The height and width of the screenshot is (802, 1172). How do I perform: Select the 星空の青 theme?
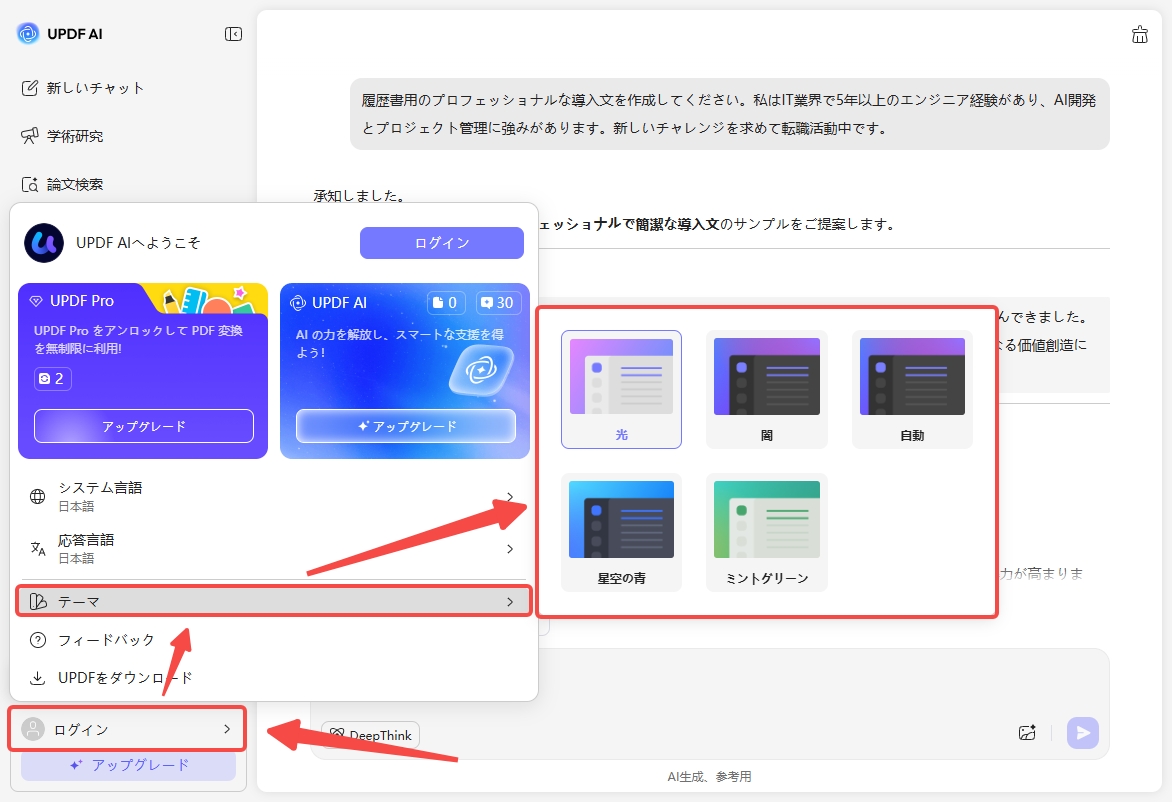coord(621,532)
